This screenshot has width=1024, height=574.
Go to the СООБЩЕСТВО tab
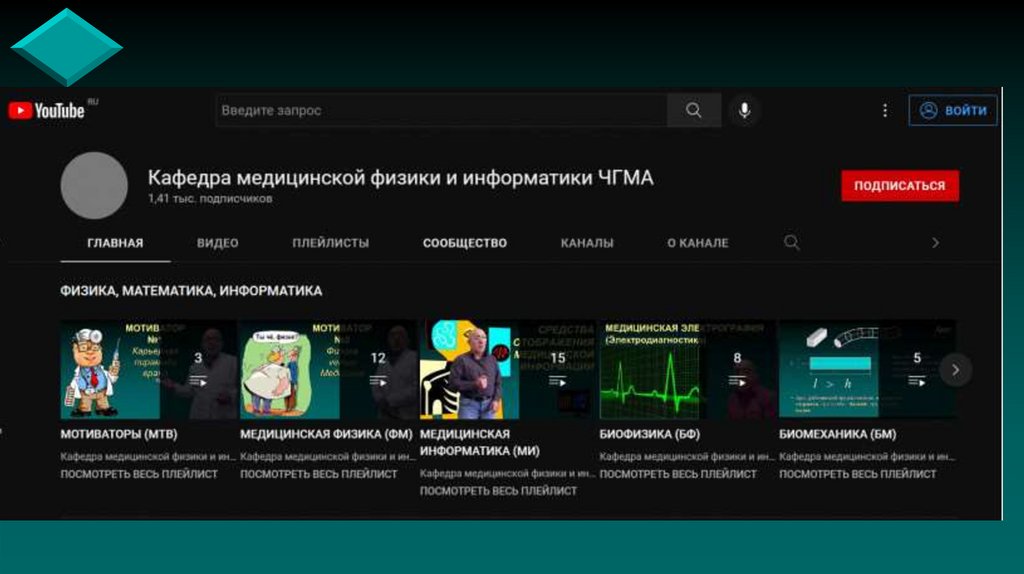click(x=464, y=243)
